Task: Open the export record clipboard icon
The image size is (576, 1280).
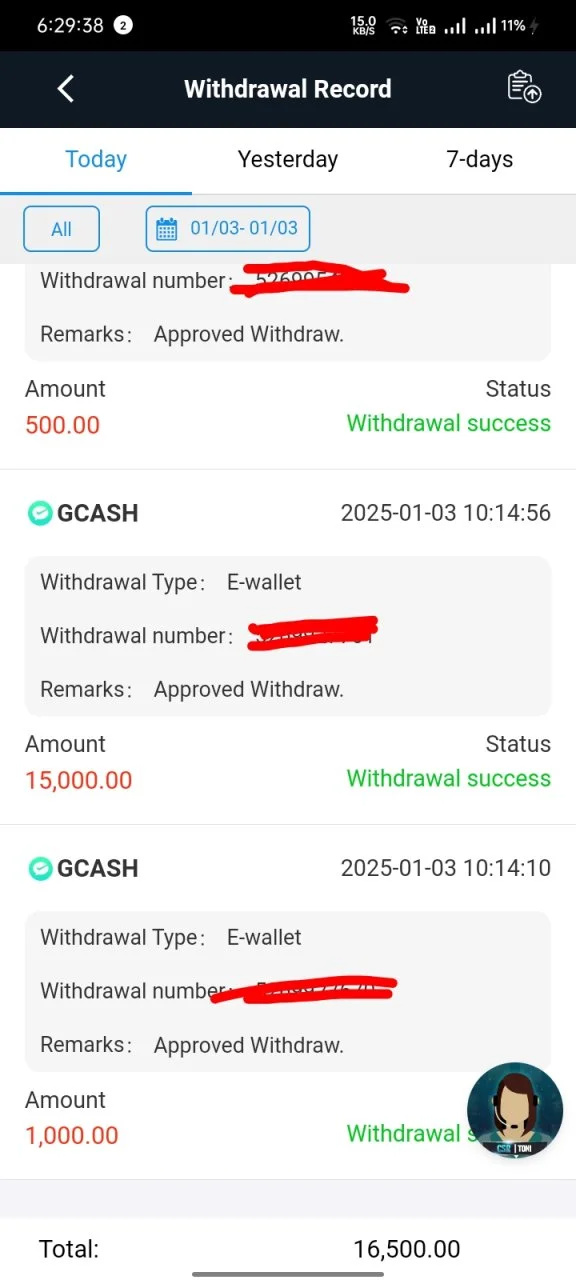Action: pos(525,87)
